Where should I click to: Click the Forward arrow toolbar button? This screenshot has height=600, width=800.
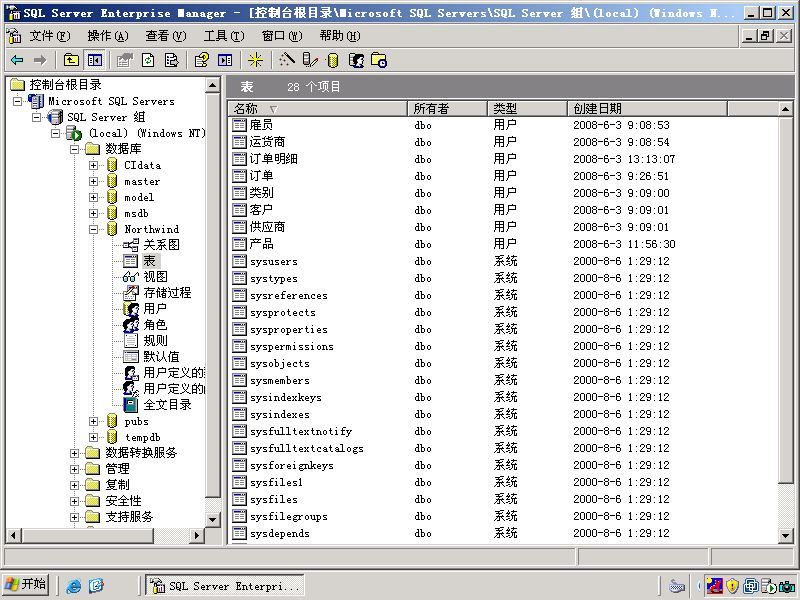click(40, 60)
